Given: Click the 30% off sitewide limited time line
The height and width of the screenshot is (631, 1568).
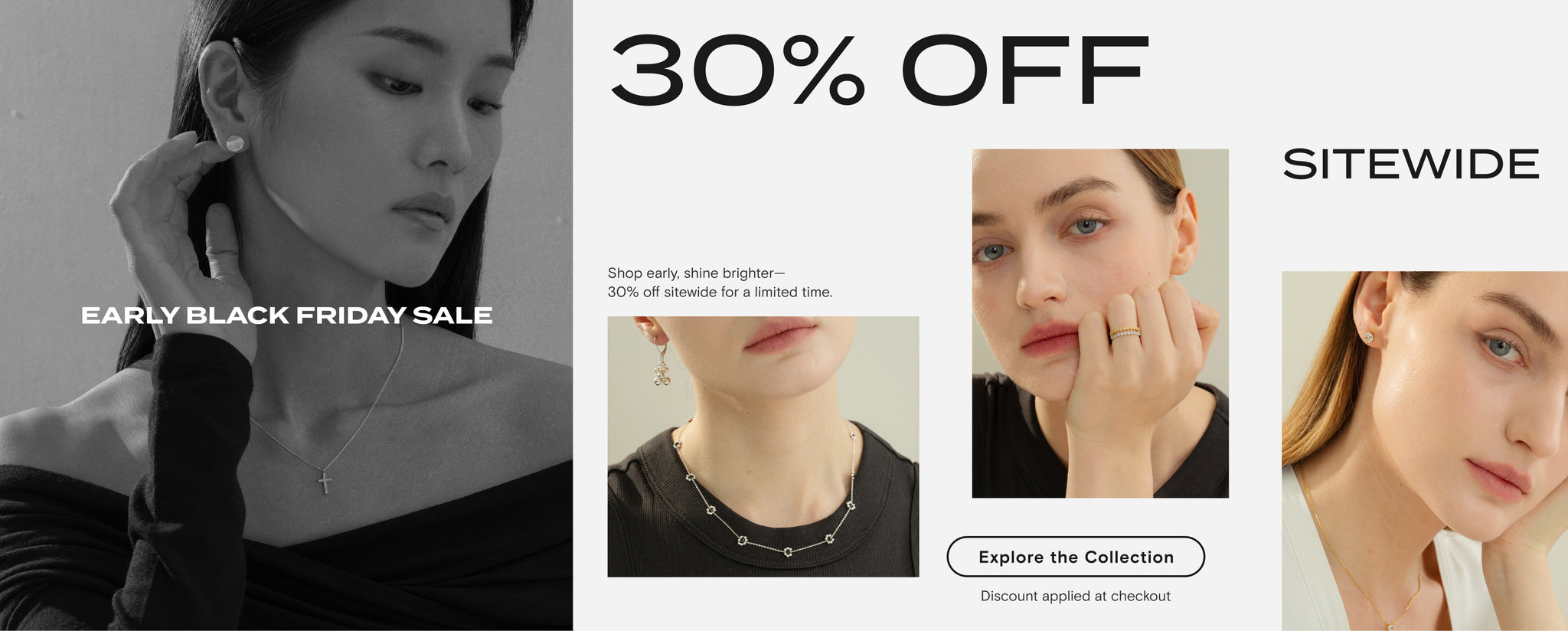Looking at the screenshot, I should [720, 292].
